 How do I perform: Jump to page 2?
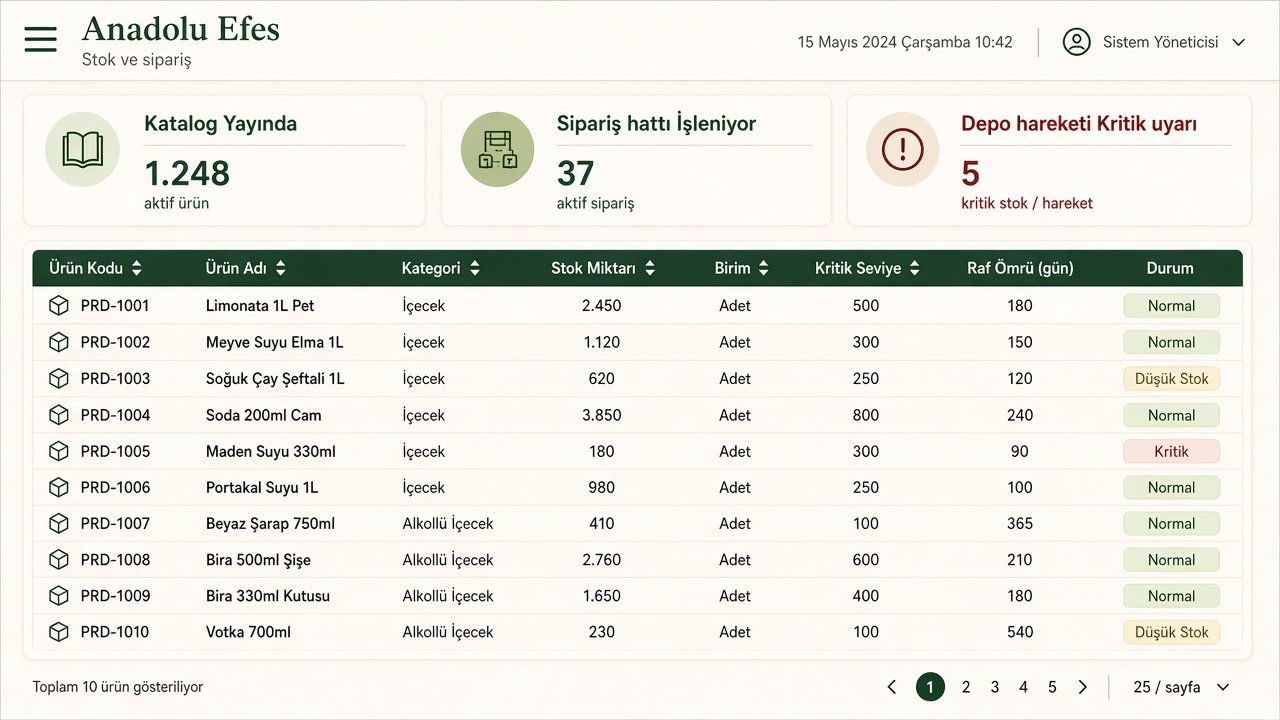[x=966, y=687]
